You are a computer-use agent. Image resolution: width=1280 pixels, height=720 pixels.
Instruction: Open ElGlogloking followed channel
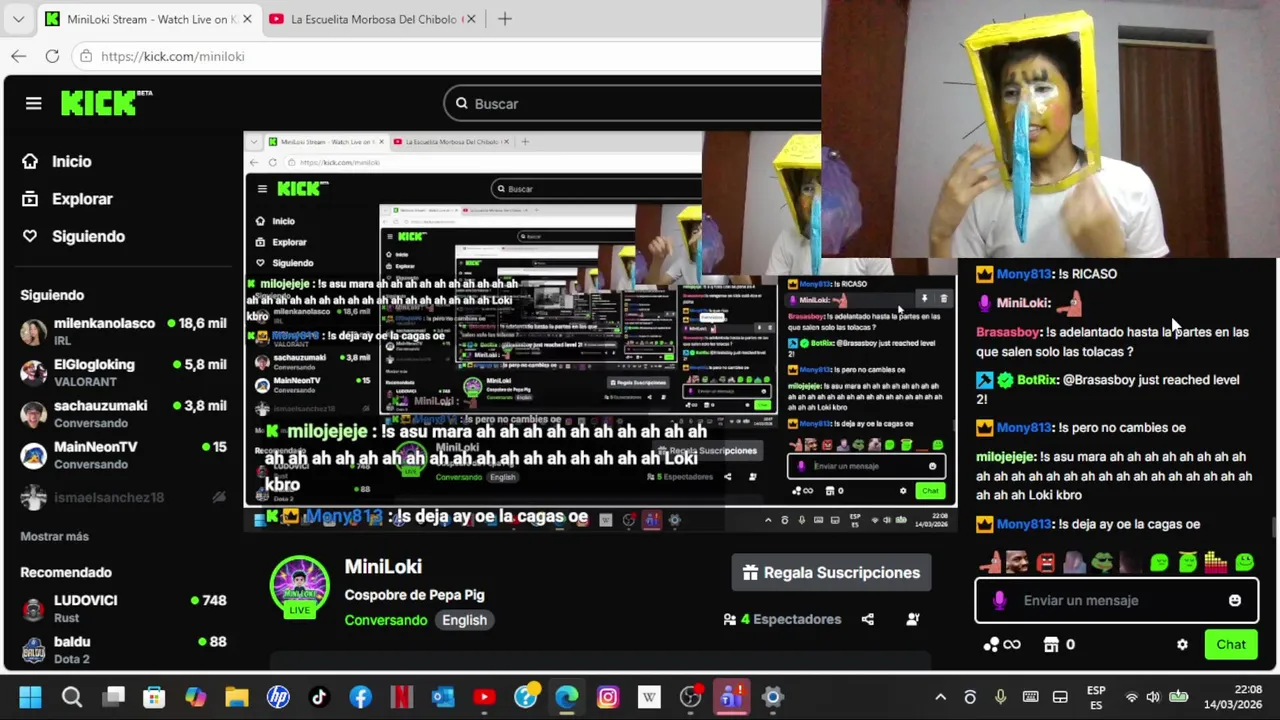(124, 372)
